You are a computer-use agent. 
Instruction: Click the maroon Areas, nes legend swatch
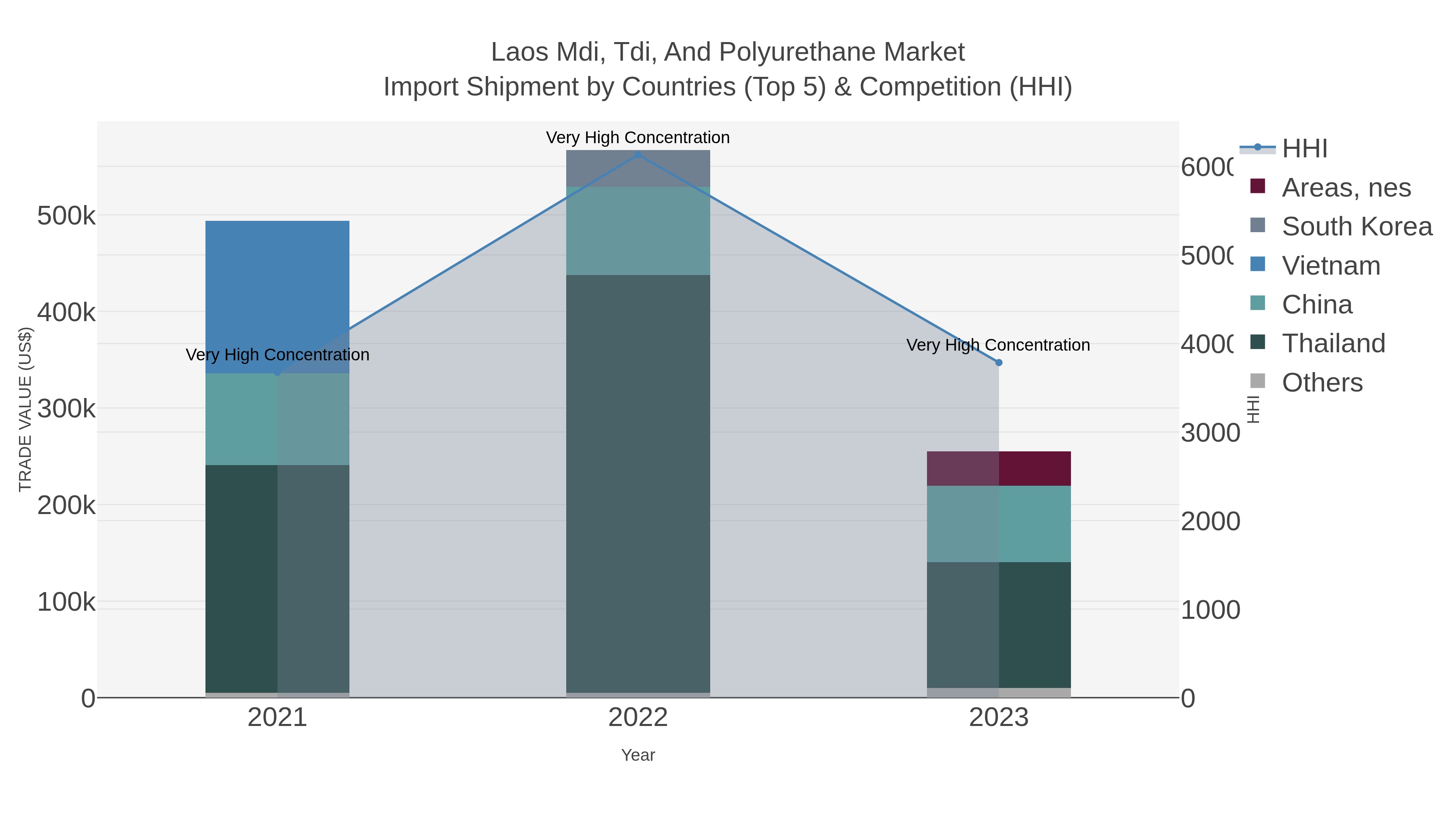1257,186
